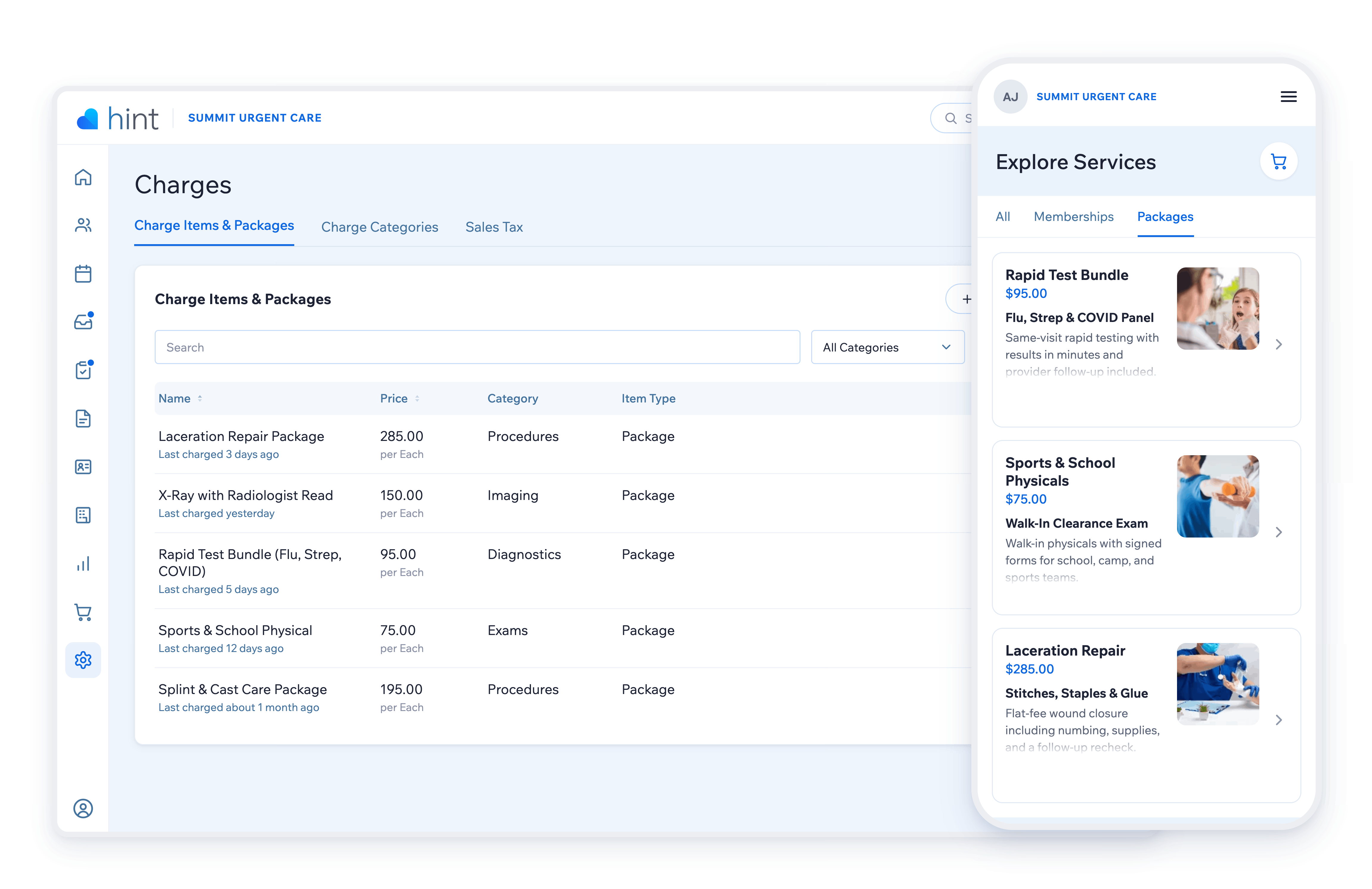Click 'Walk-In Clearance Exam' subtitle
The image size is (1372, 889).
(1076, 524)
